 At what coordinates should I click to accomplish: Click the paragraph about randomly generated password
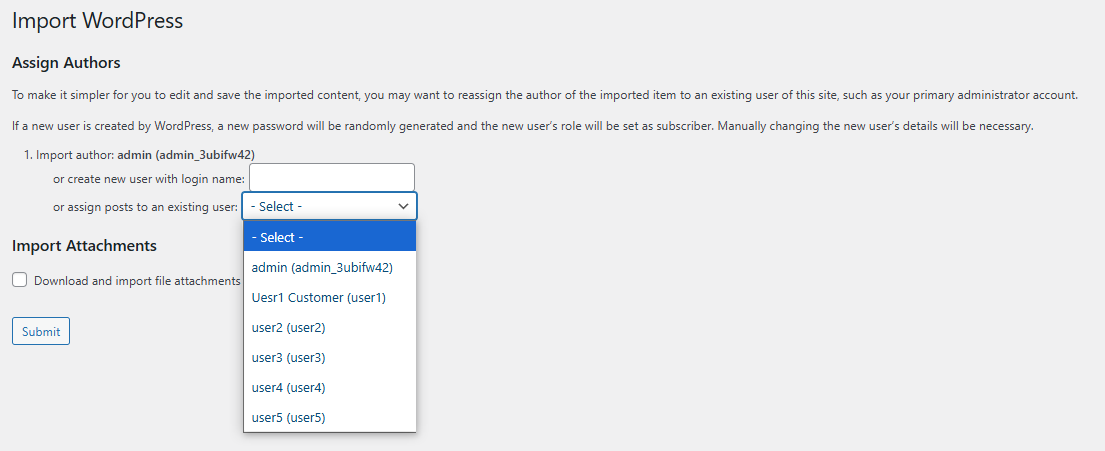(x=522, y=127)
